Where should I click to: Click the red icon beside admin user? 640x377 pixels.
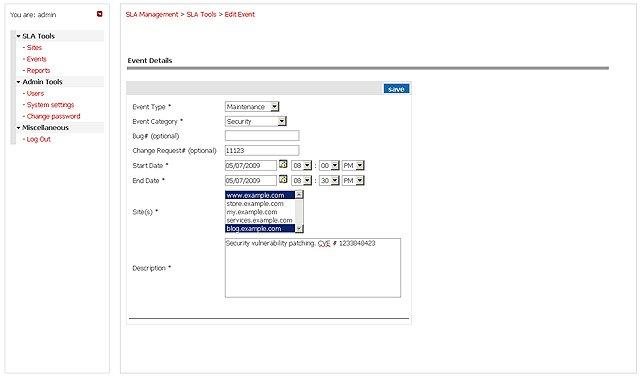point(100,14)
